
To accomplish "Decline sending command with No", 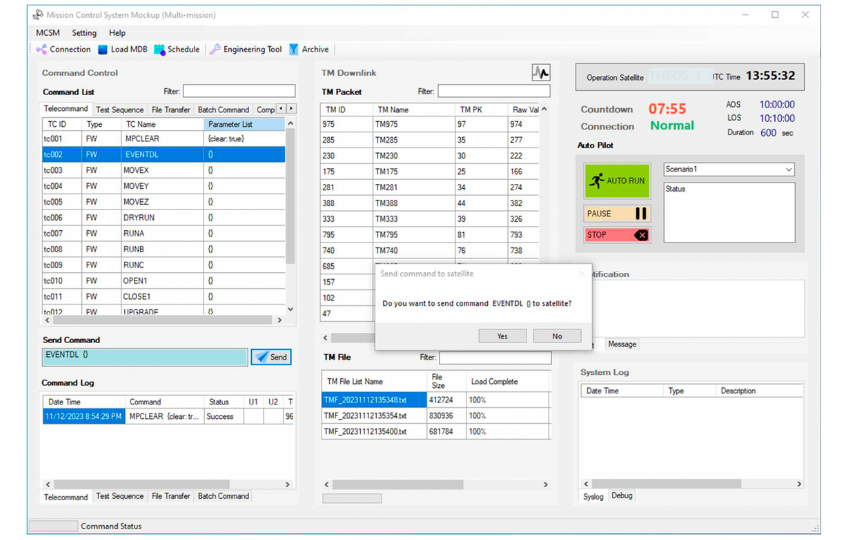I will [x=557, y=336].
